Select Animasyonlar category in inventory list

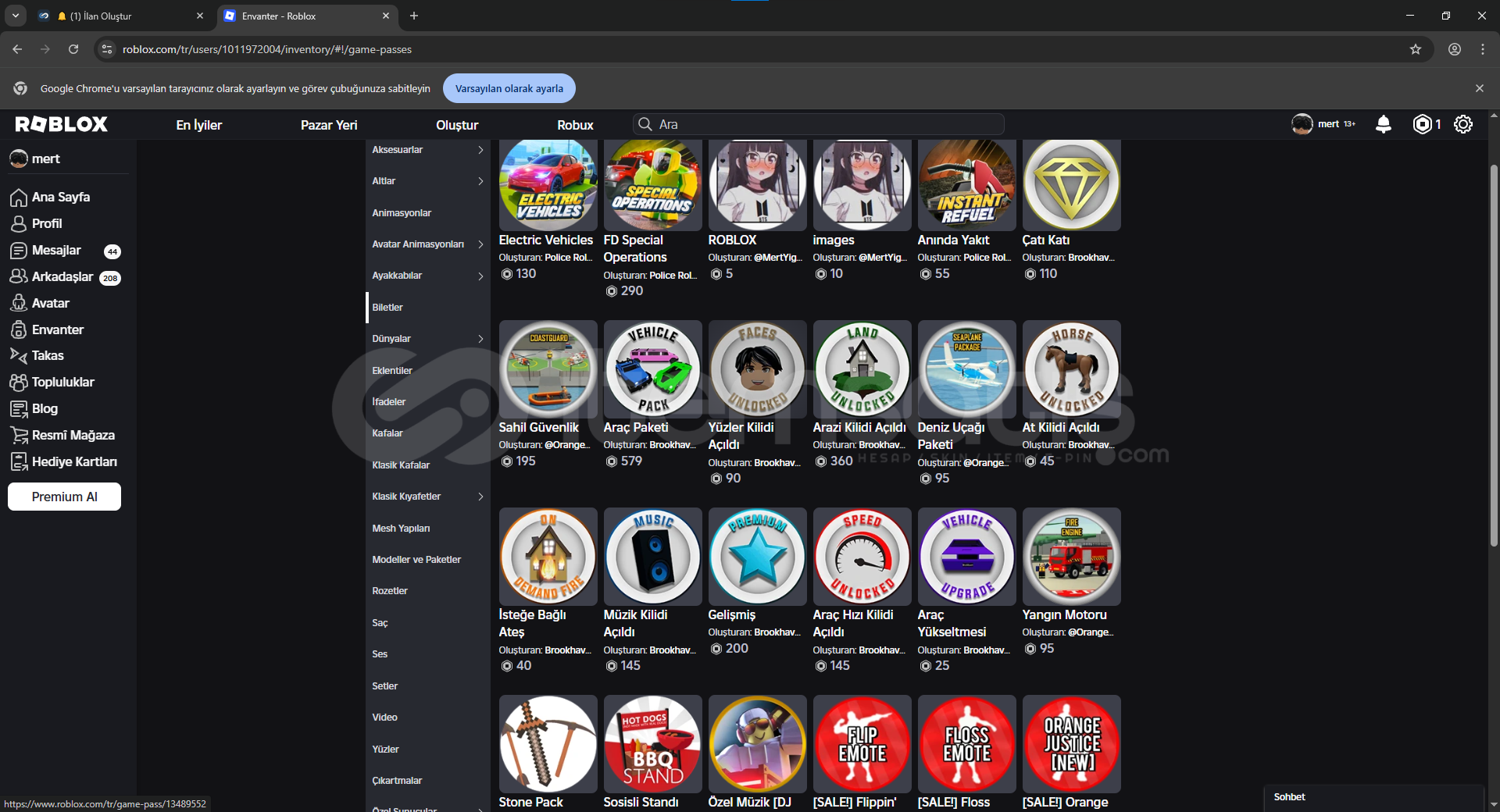[428, 213]
